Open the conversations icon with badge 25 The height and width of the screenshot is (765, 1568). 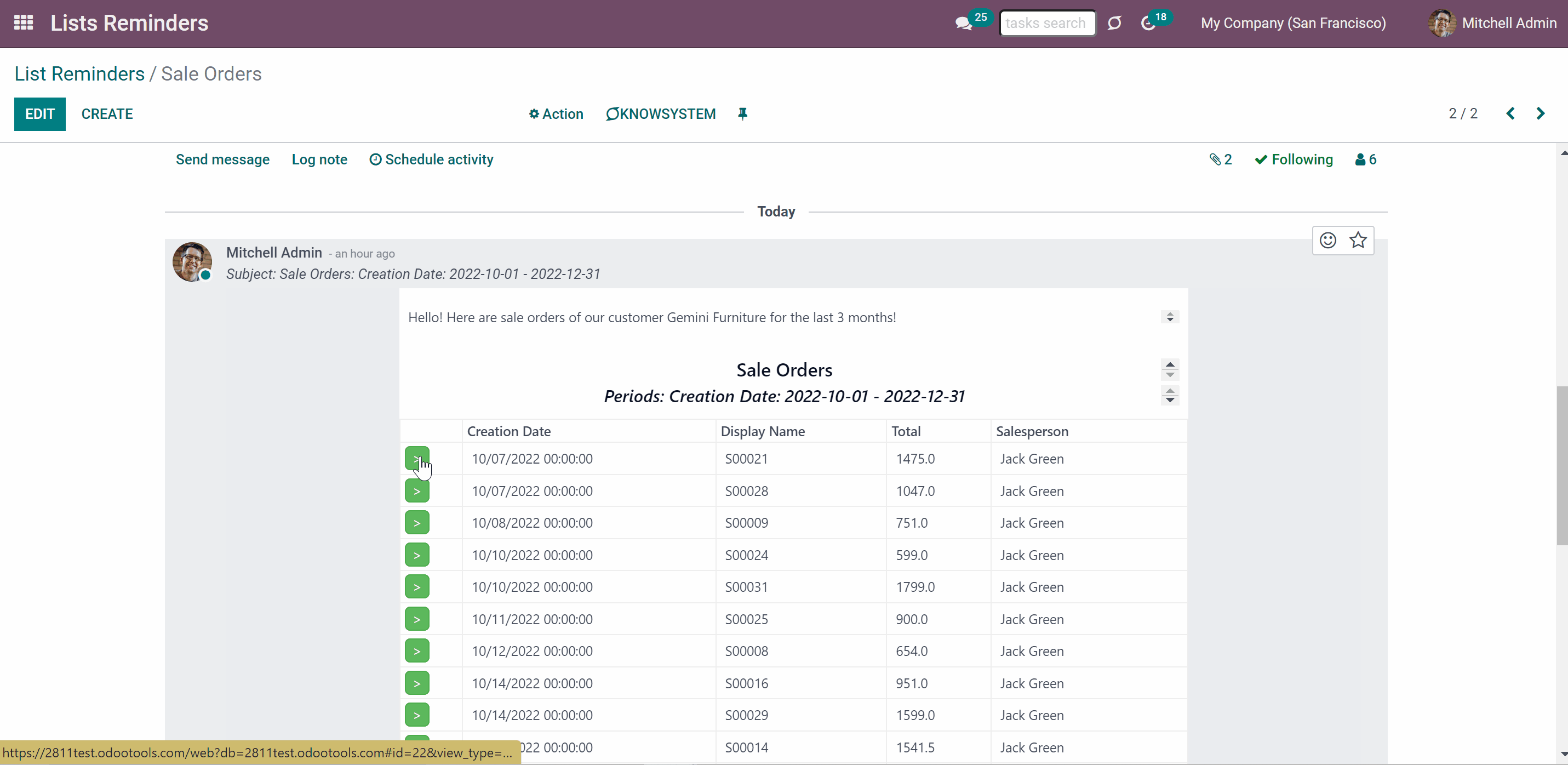pyautogui.click(x=964, y=24)
